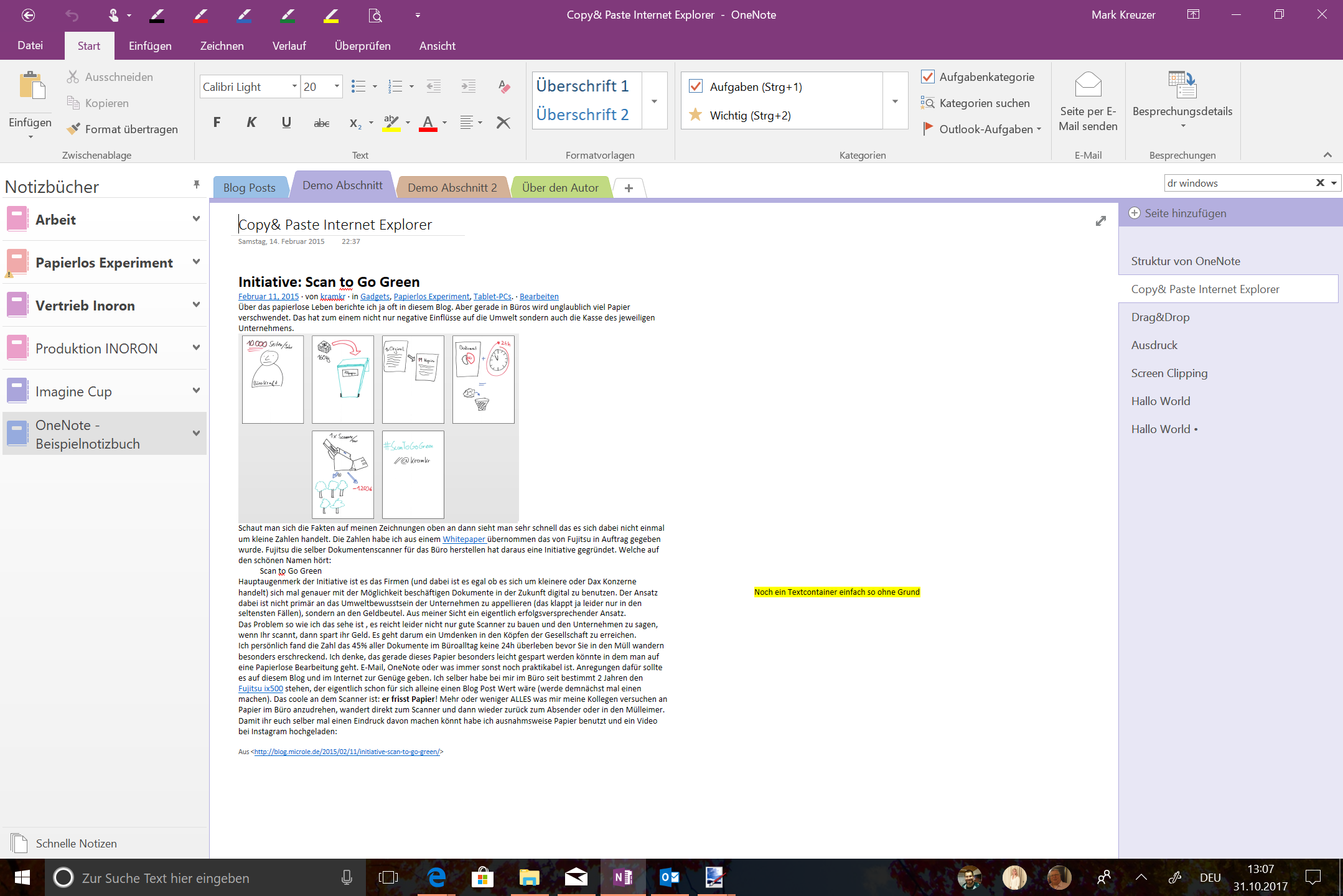This screenshot has width=1343, height=896.
Task: Open the Formatvorlagen styles gallery dropdown
Action: tap(654, 101)
